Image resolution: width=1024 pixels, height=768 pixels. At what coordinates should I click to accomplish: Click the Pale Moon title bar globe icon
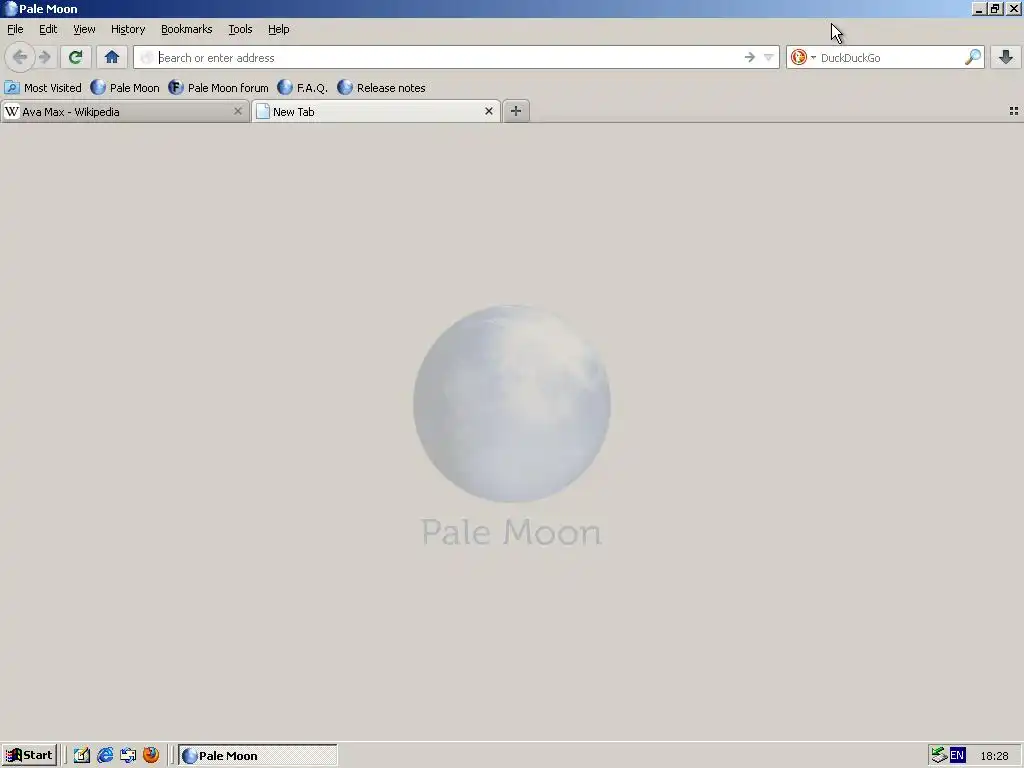click(x=10, y=9)
